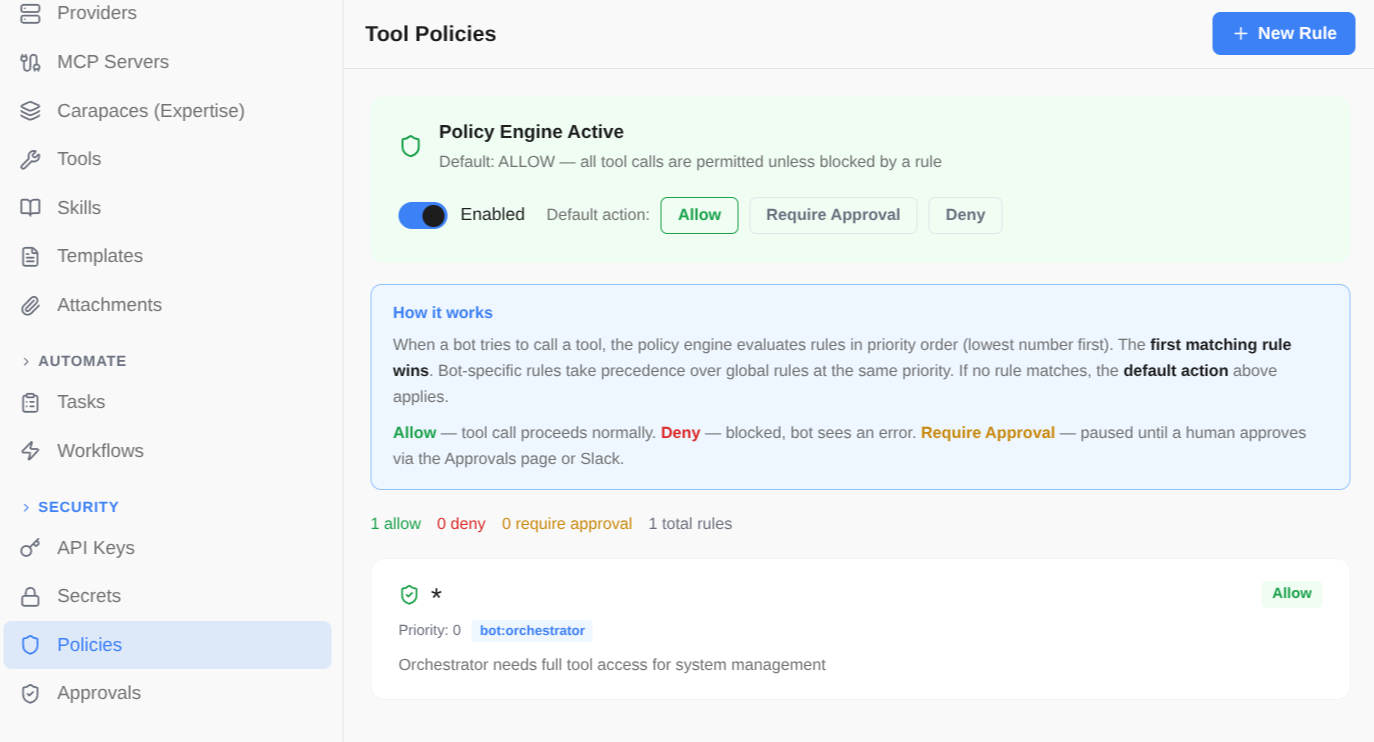Click the bot:orchestrator tag on the rule

(532, 630)
